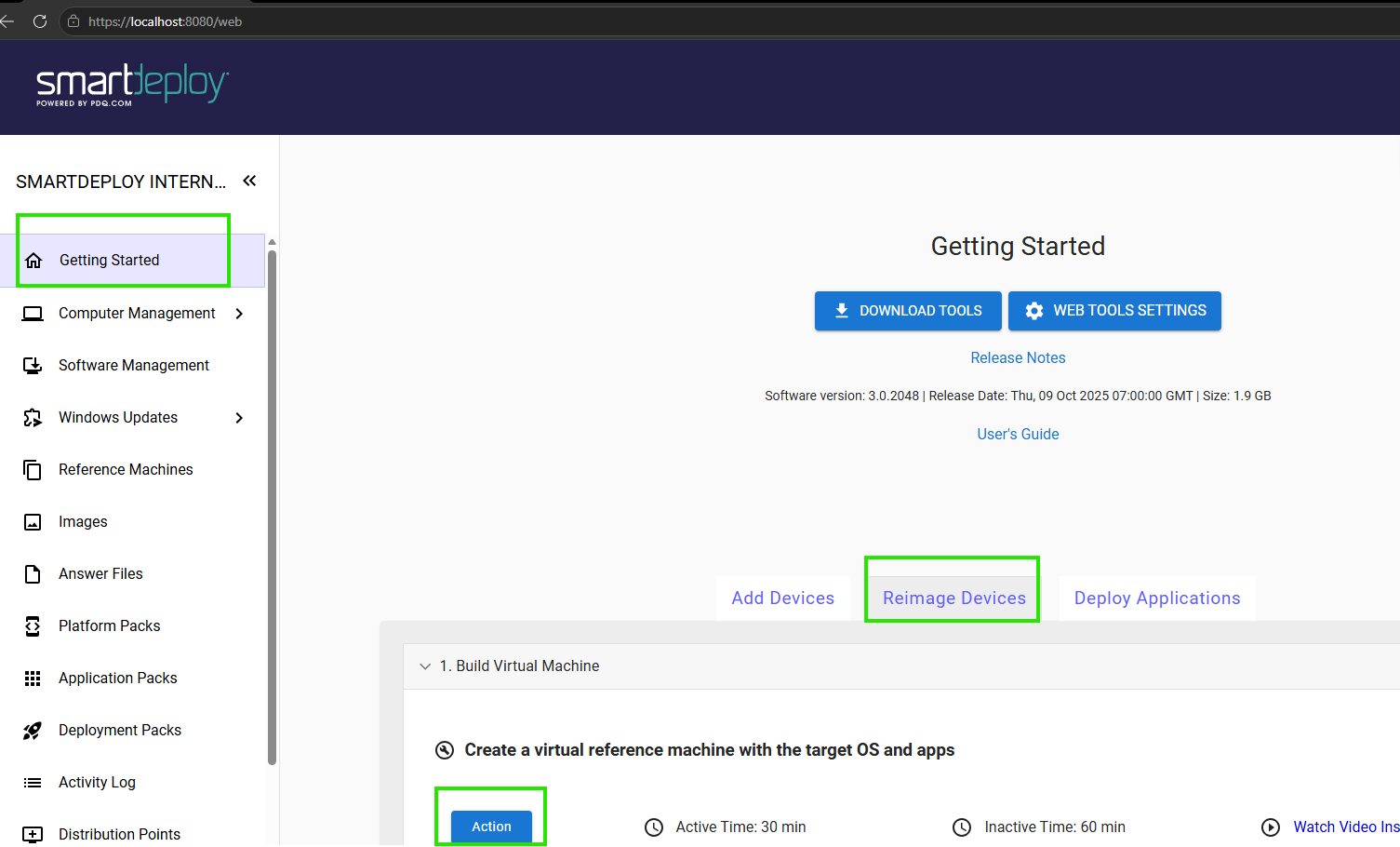Click the Deployment Packs rocket icon
Viewport: 1400px width, 847px height.
[x=33, y=731]
